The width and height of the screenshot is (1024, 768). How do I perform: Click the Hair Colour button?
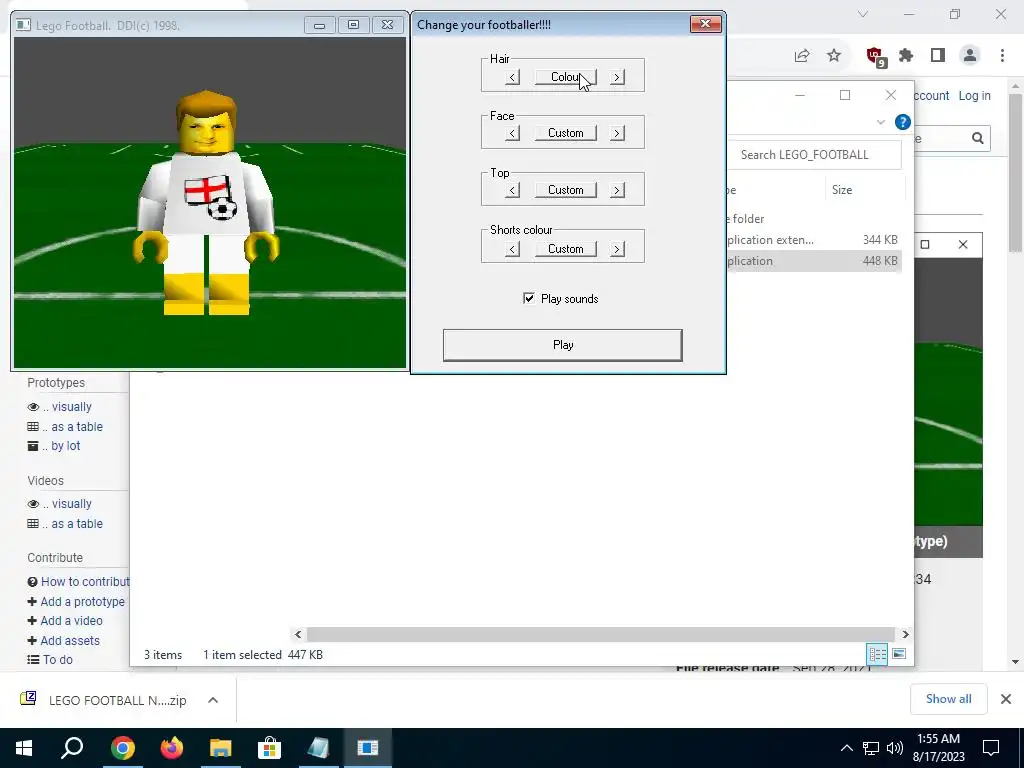pyautogui.click(x=566, y=77)
